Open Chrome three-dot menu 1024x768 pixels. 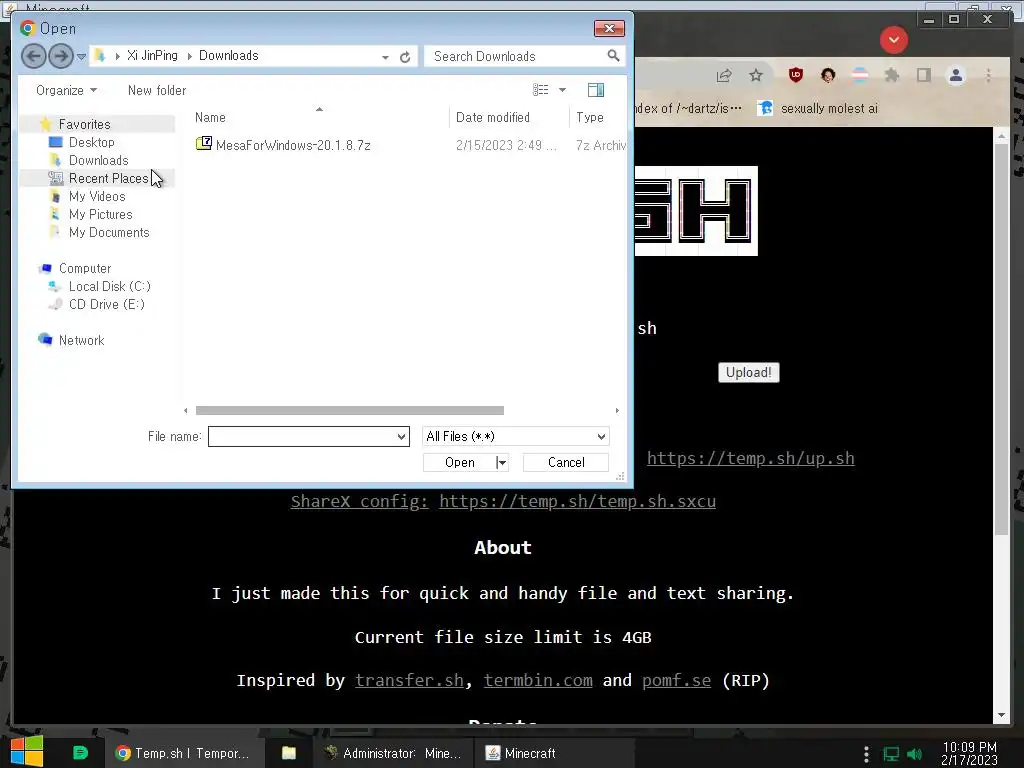point(988,76)
